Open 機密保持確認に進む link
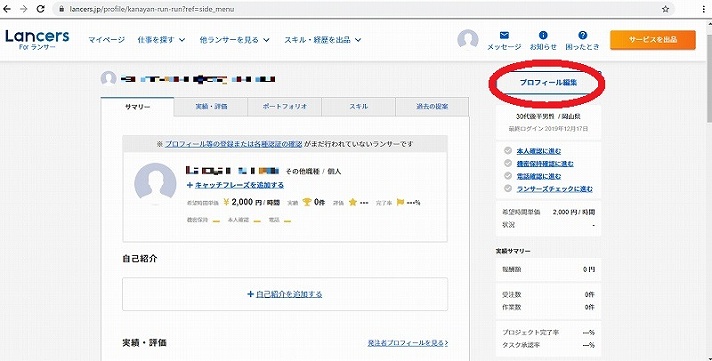The image size is (712, 361). 545,163
